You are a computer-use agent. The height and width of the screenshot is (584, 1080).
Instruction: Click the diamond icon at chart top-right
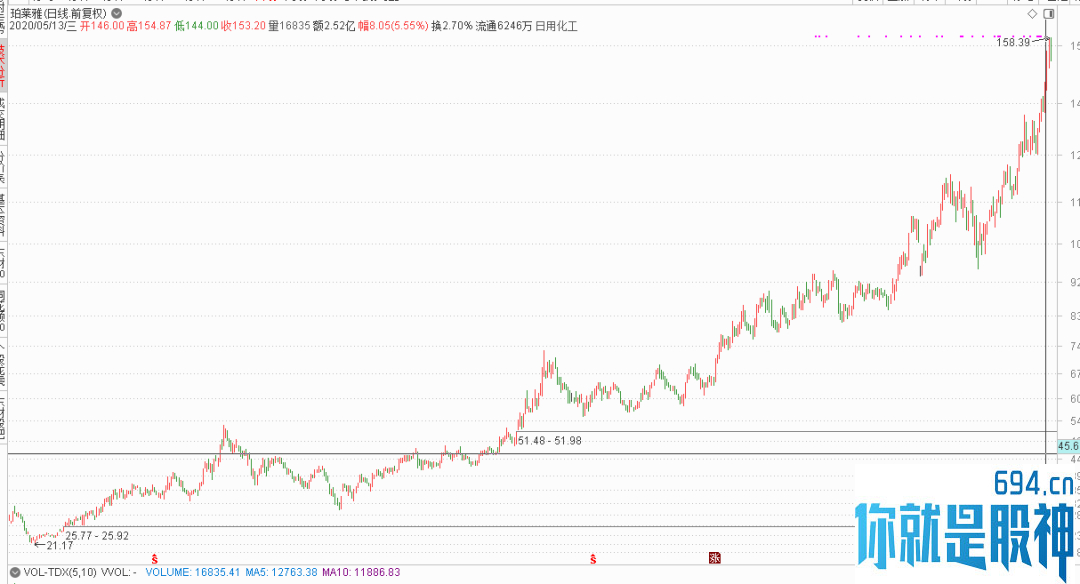coord(1032,14)
